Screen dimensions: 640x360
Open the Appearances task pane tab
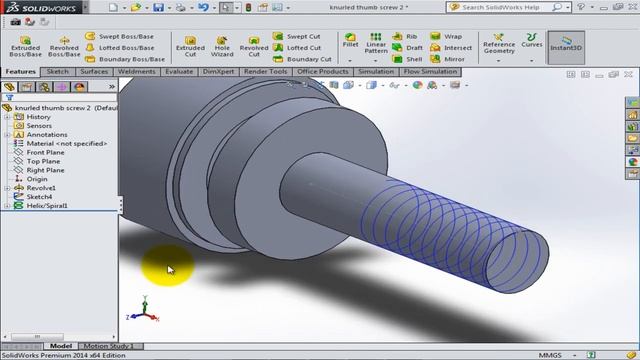tap(632, 162)
